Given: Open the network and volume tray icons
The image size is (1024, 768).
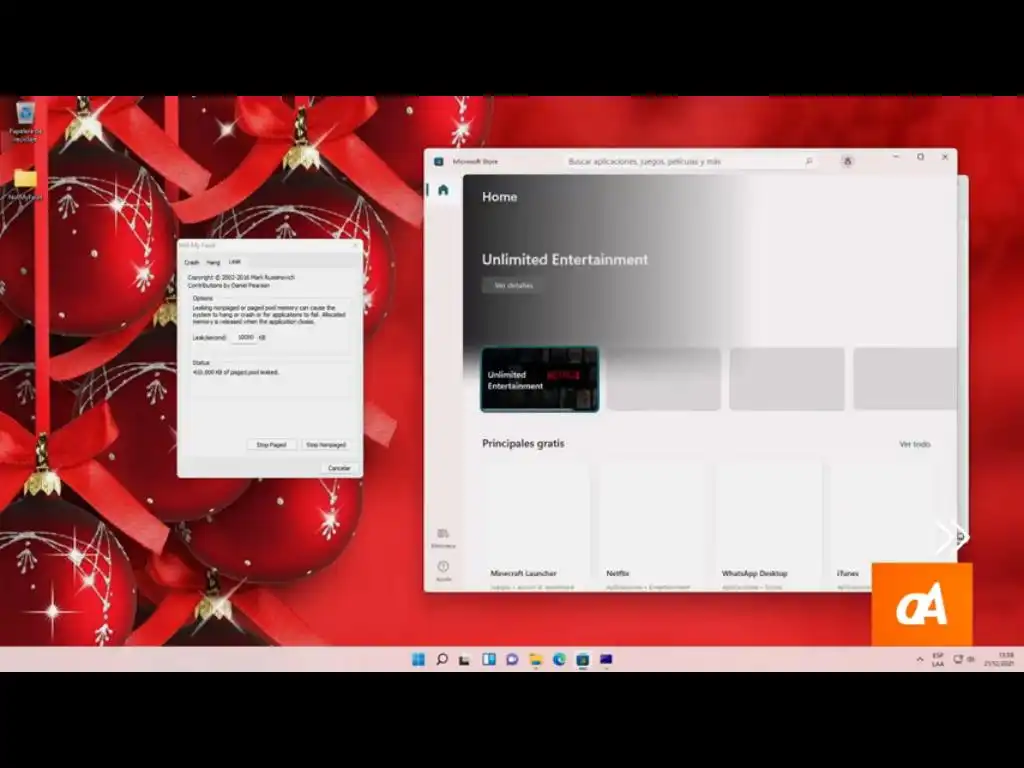Looking at the screenshot, I should click(x=964, y=660).
